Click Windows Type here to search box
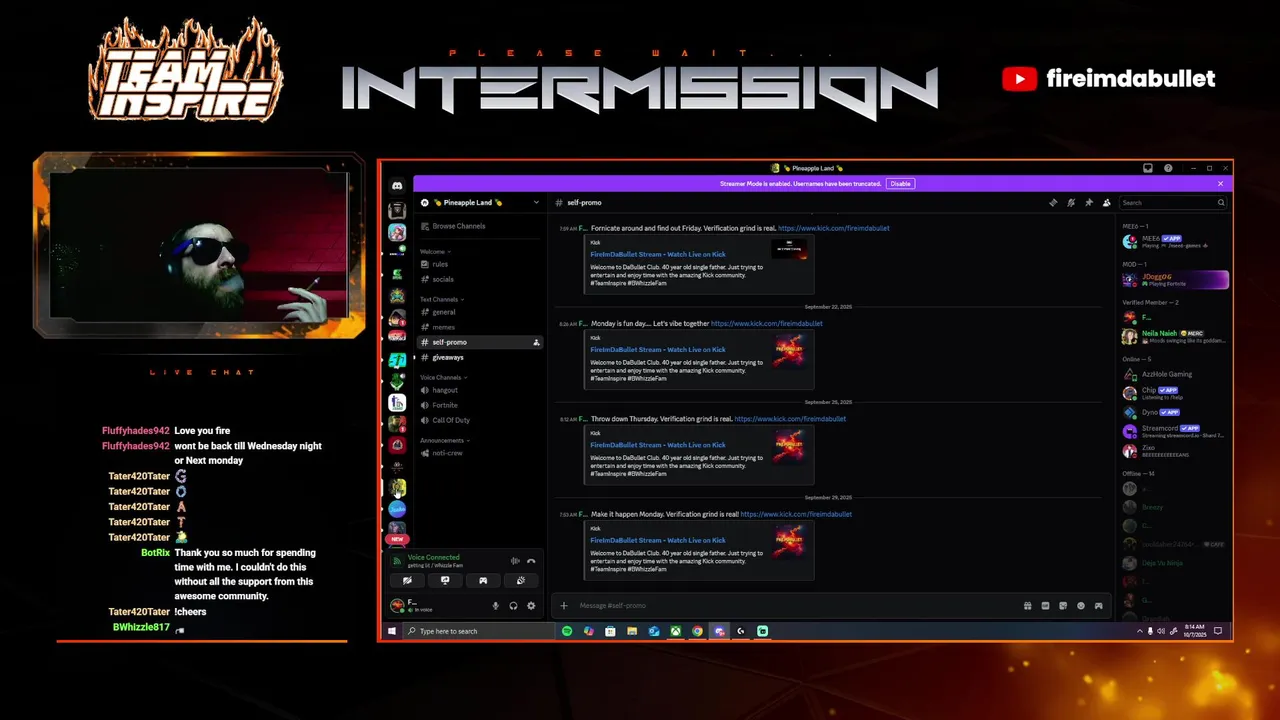The image size is (1280, 720). pos(480,631)
